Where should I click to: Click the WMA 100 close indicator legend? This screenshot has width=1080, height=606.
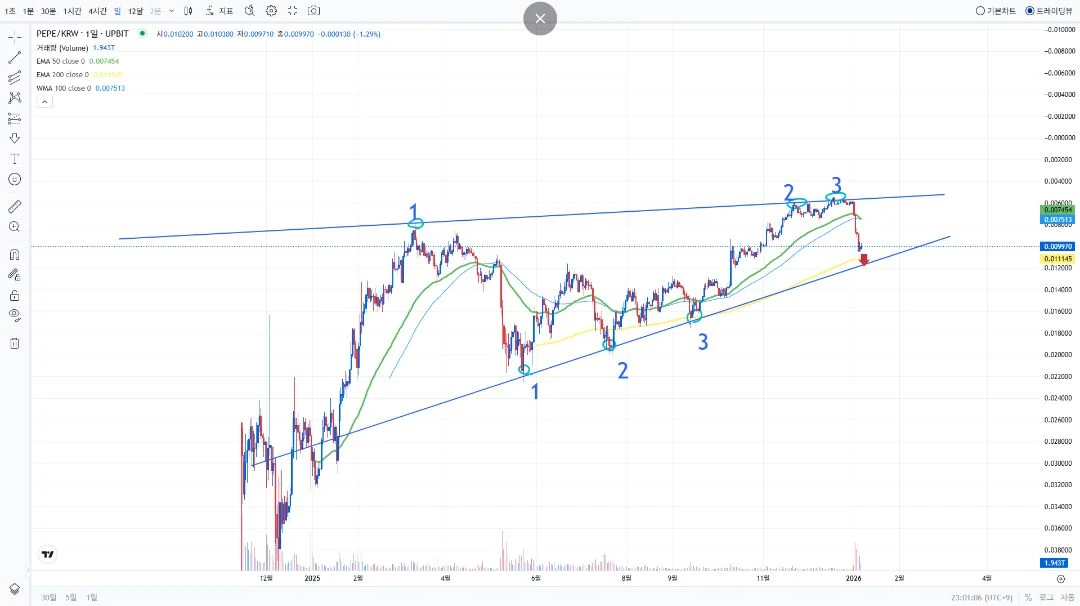[x=63, y=88]
